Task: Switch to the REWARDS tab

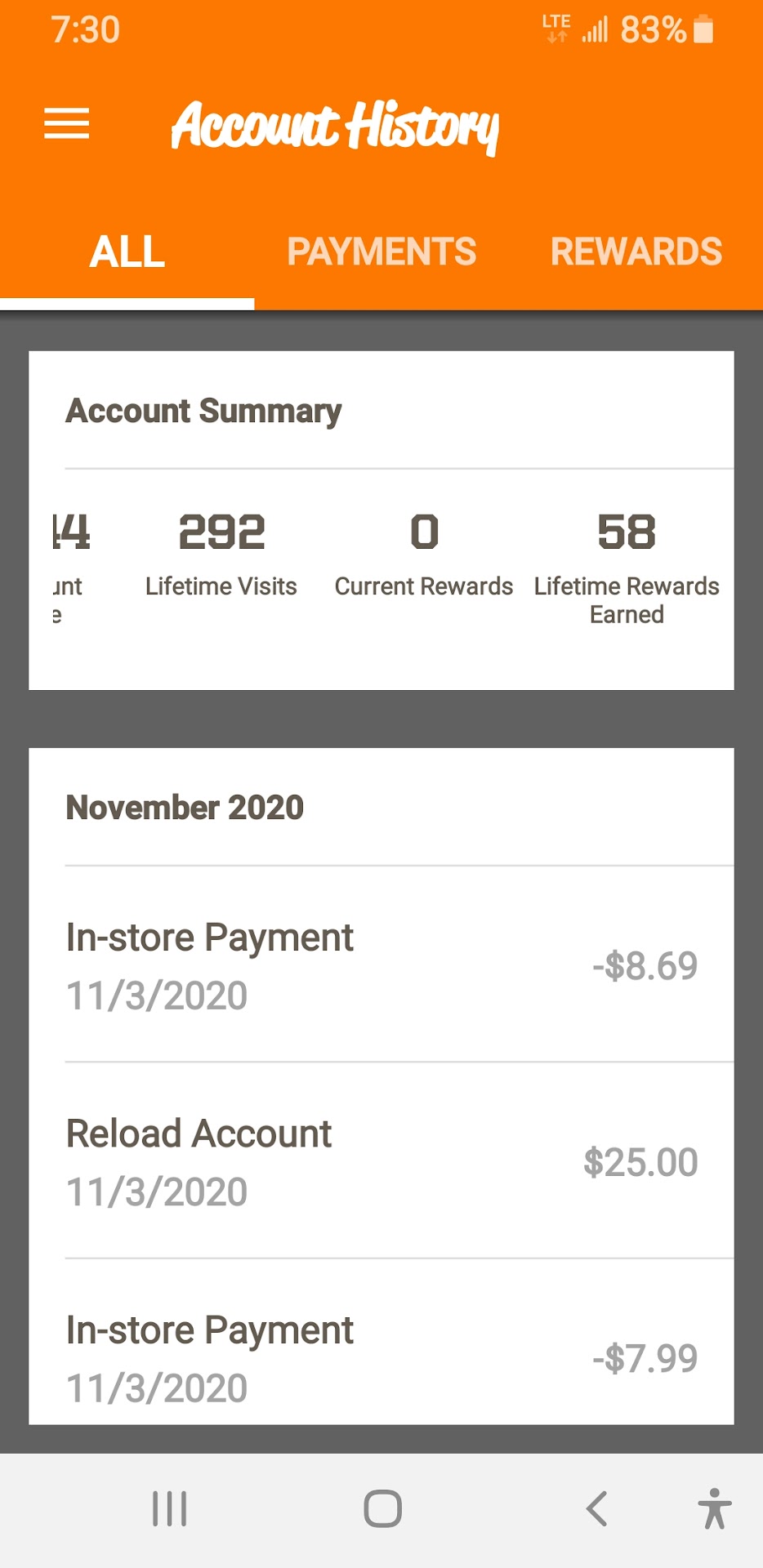Action: click(x=636, y=252)
